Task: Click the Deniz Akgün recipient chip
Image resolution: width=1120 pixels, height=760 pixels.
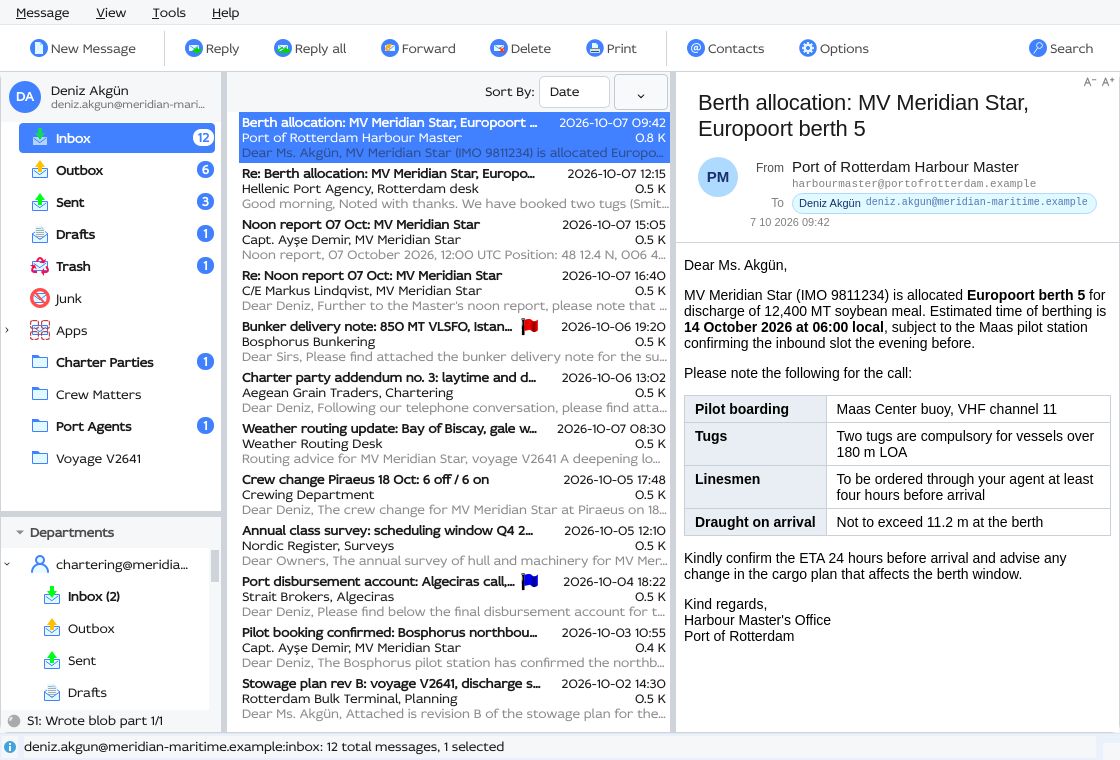Action: click(x=944, y=203)
